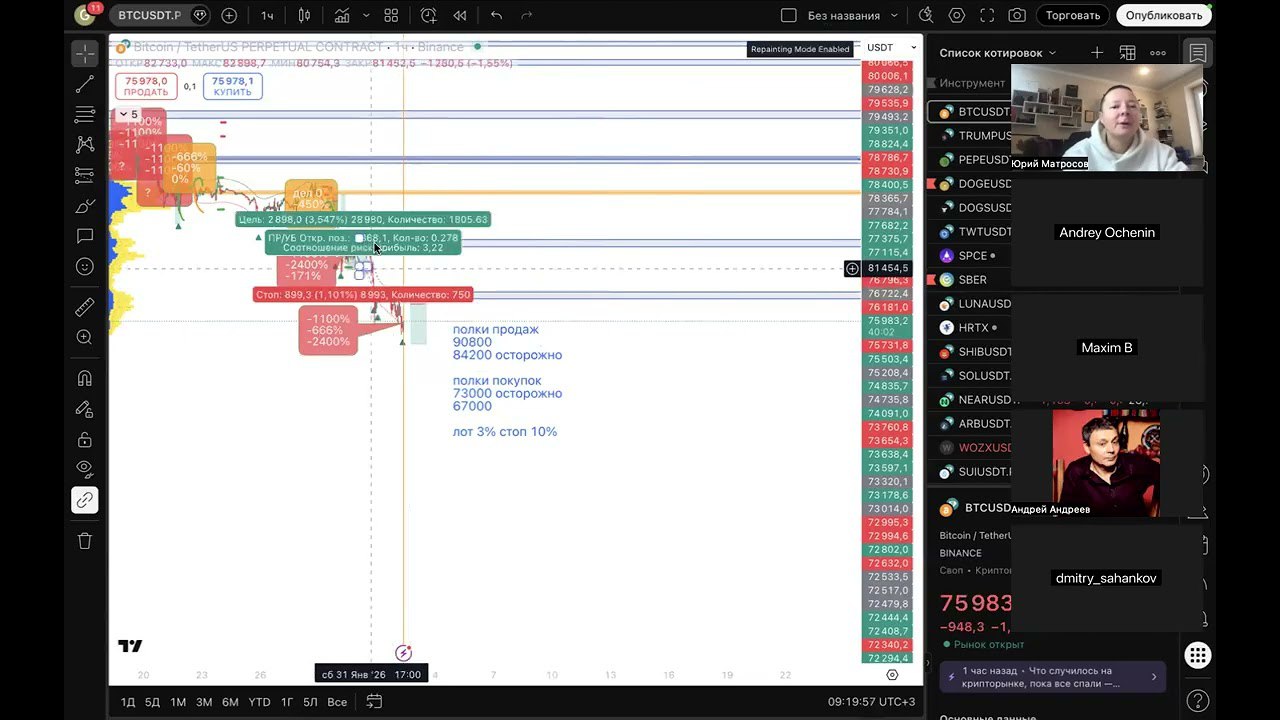The height and width of the screenshot is (720, 1280).
Task: Select the ruler measure tool
Action: pos(85,307)
